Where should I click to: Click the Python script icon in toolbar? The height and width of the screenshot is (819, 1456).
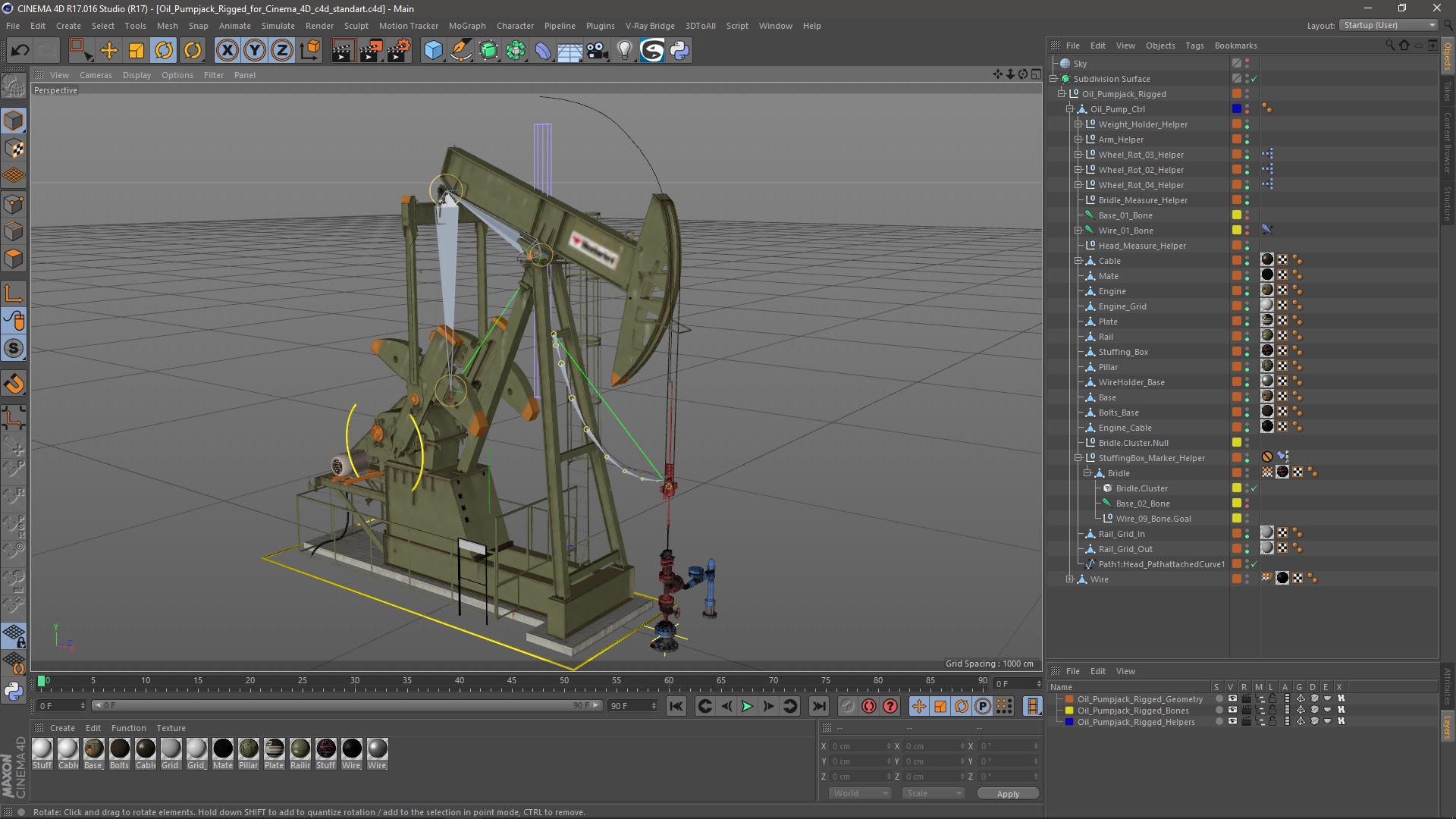click(679, 51)
